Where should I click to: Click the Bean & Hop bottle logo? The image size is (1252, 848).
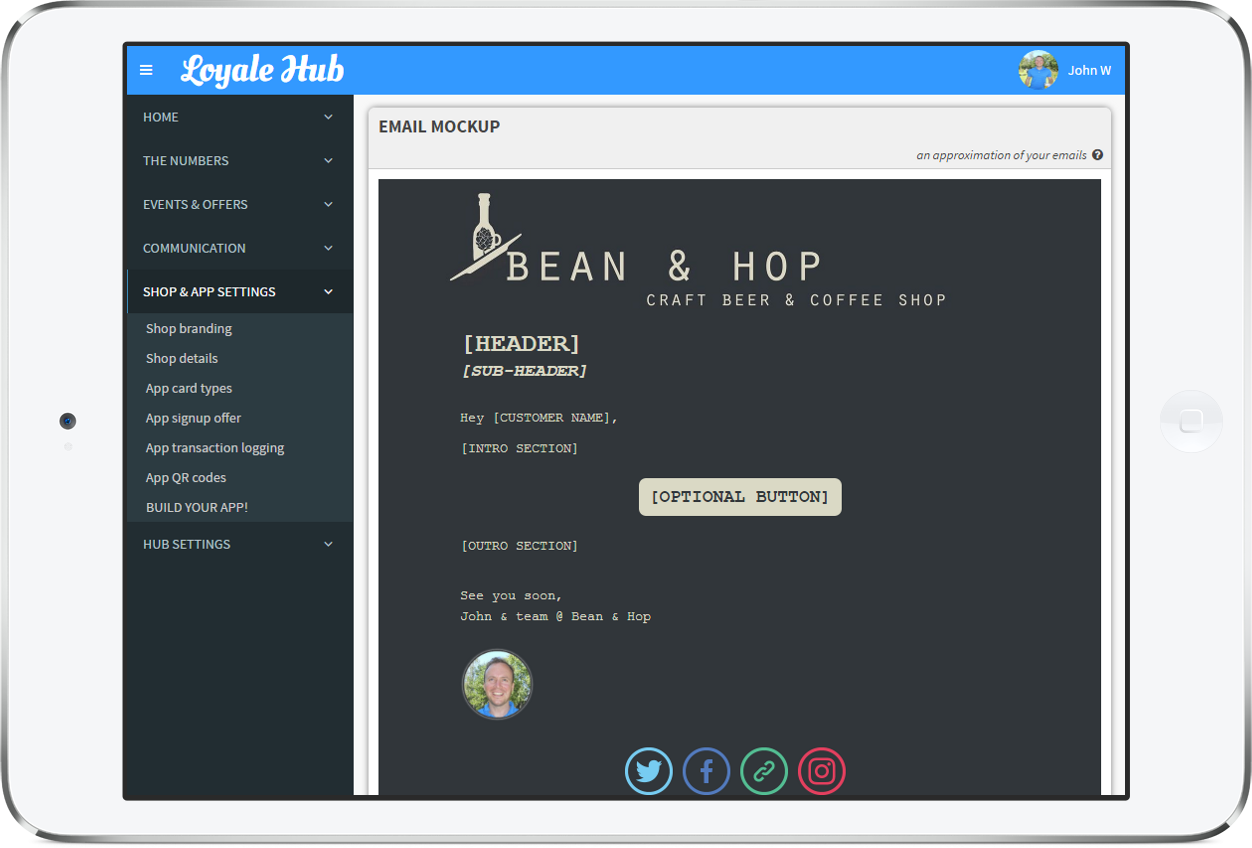(485, 236)
